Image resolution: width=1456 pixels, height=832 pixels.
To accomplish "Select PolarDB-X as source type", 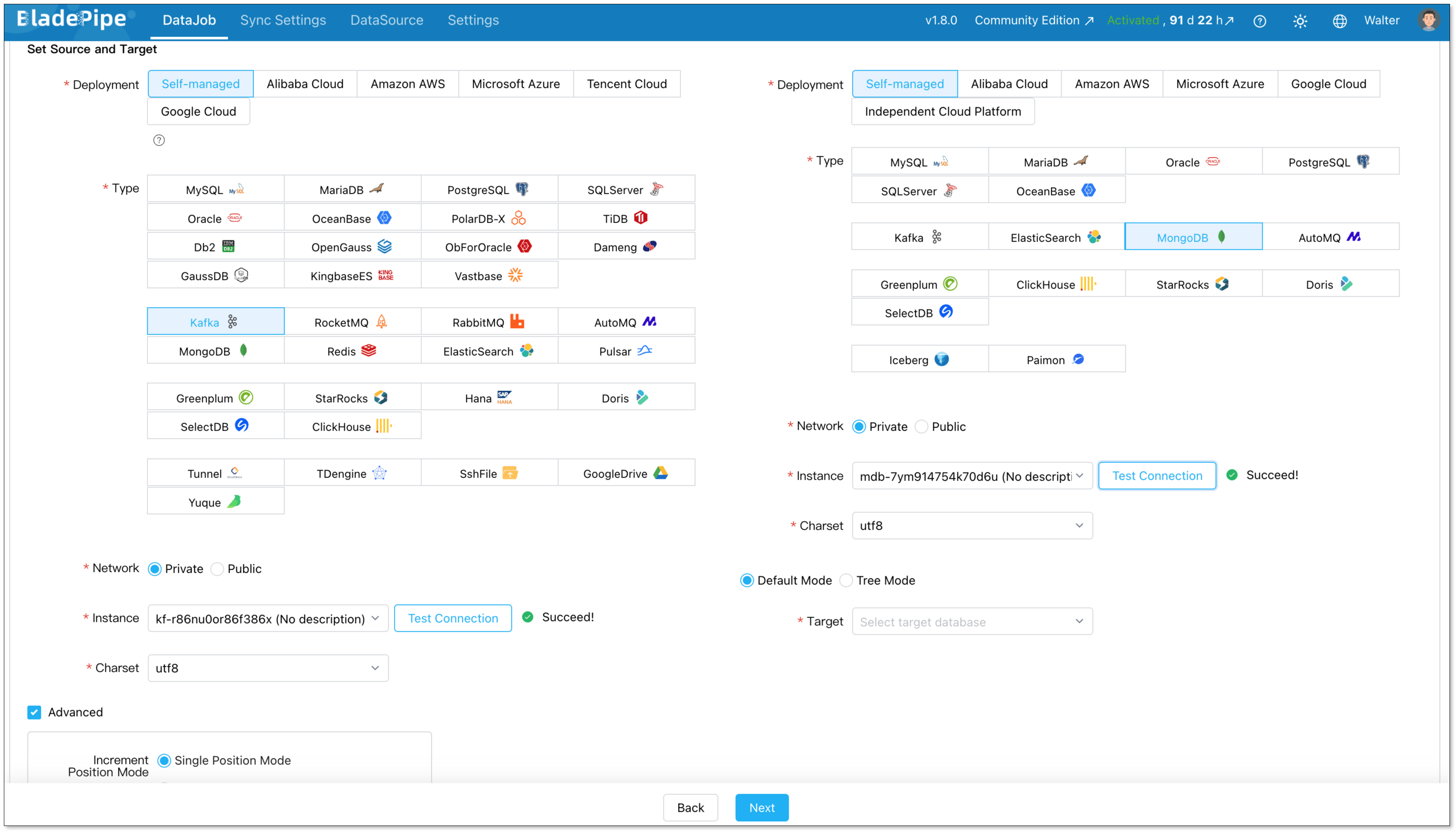I will pos(489,218).
